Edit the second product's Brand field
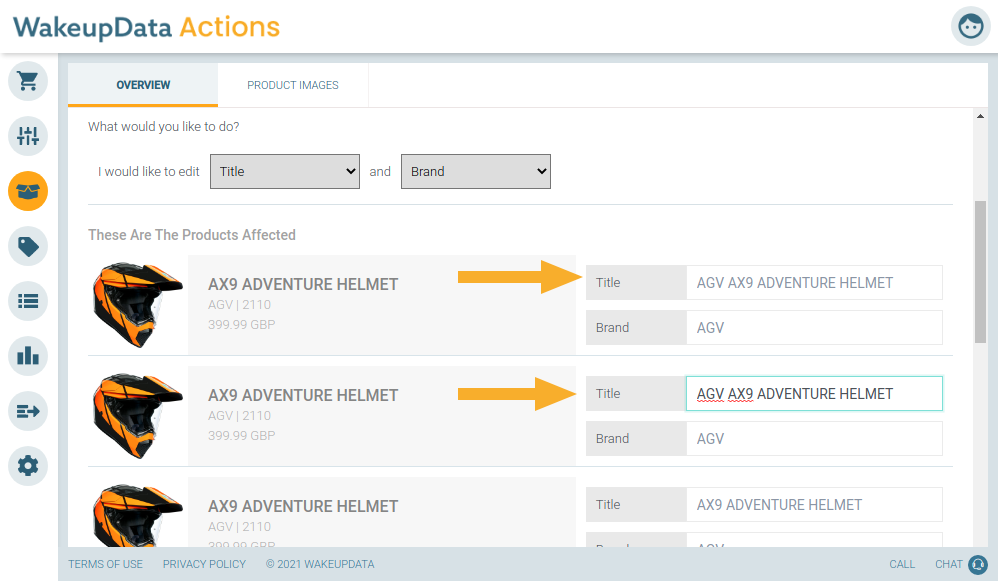Image resolution: width=998 pixels, height=581 pixels. pyautogui.click(x=814, y=438)
